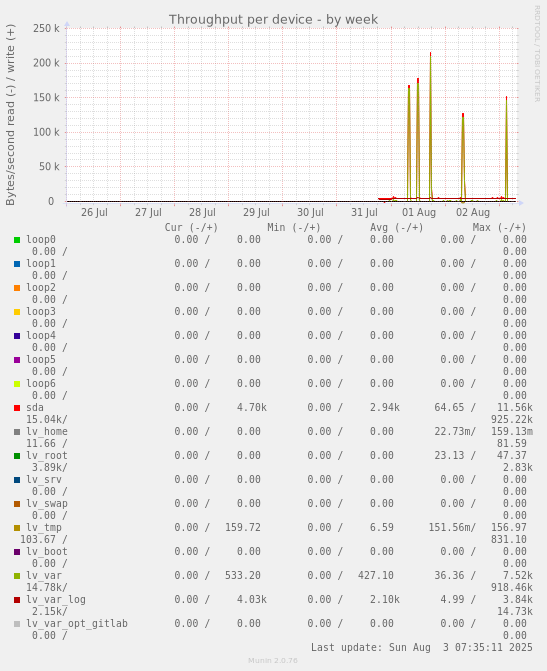The width and height of the screenshot is (547, 671).
Task: Select the lv_var_opt_gitlab legend label
Action: coord(77,623)
